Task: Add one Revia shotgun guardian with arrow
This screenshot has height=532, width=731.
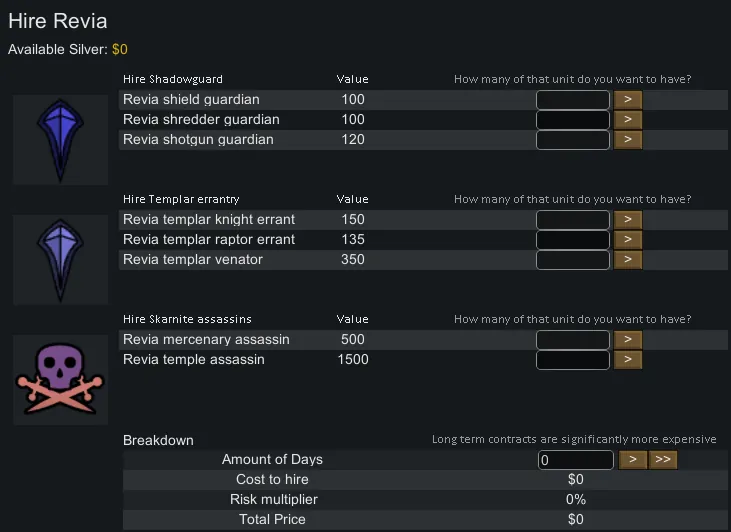Action: pyautogui.click(x=627, y=140)
